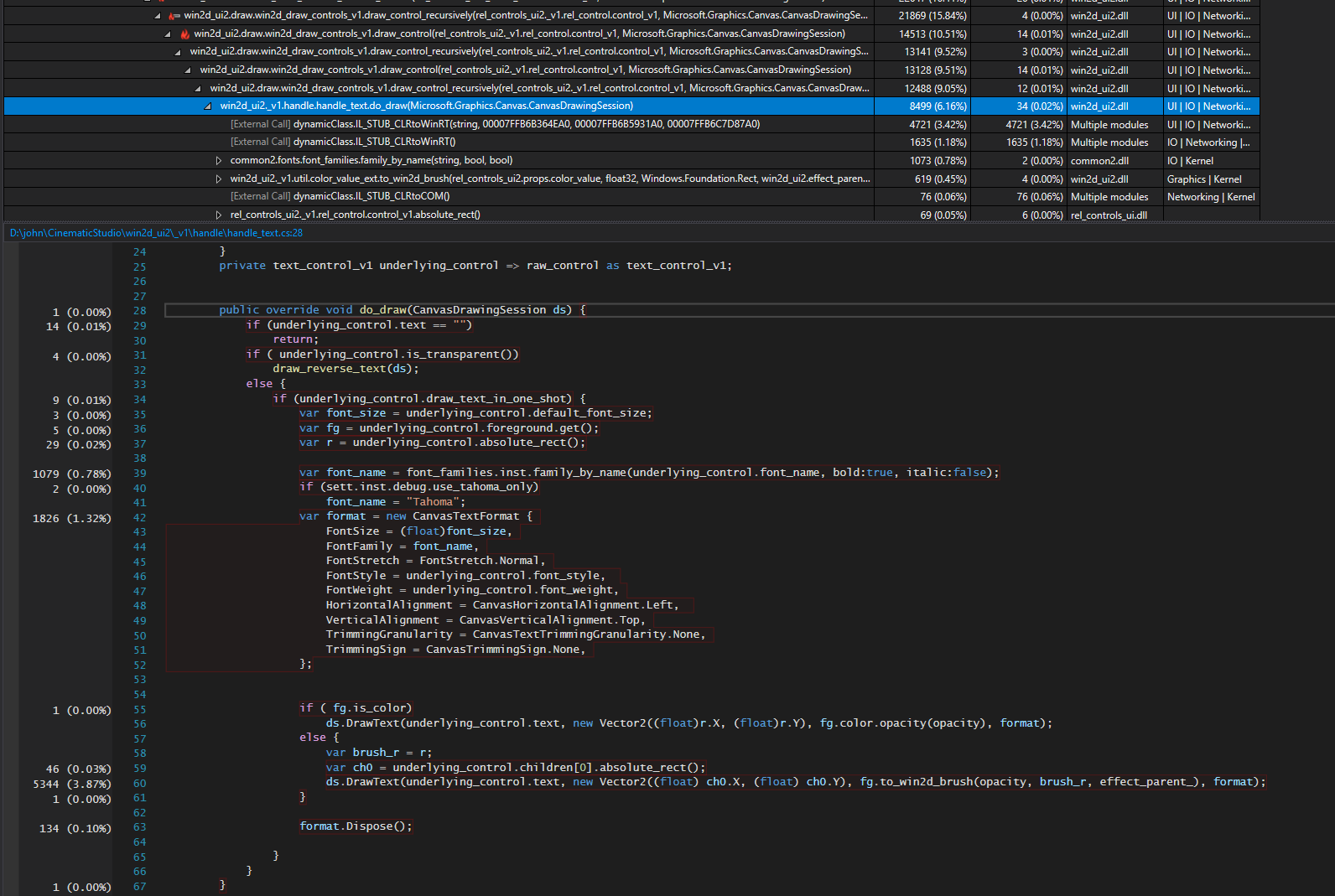Collapse the selected handle_text.do_draw node

coord(208,106)
